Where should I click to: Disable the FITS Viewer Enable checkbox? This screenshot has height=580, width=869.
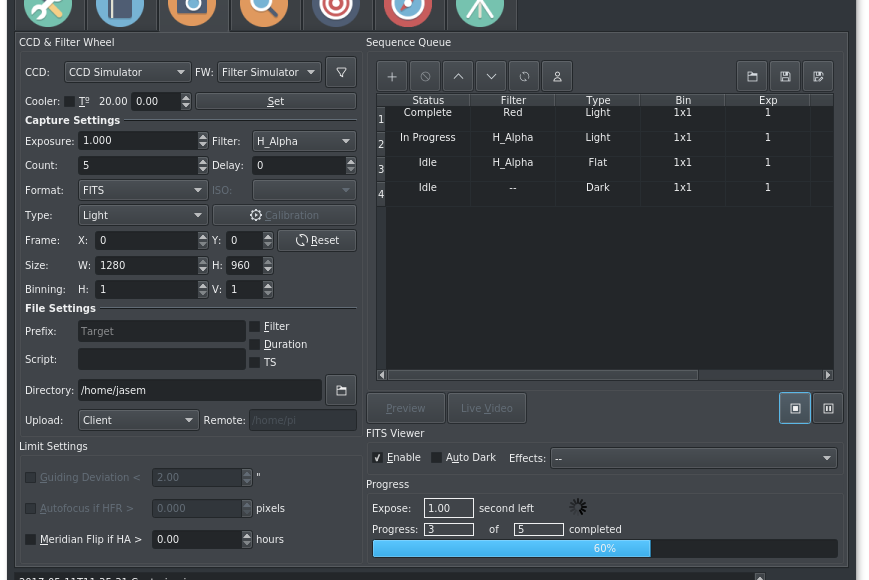(377, 458)
